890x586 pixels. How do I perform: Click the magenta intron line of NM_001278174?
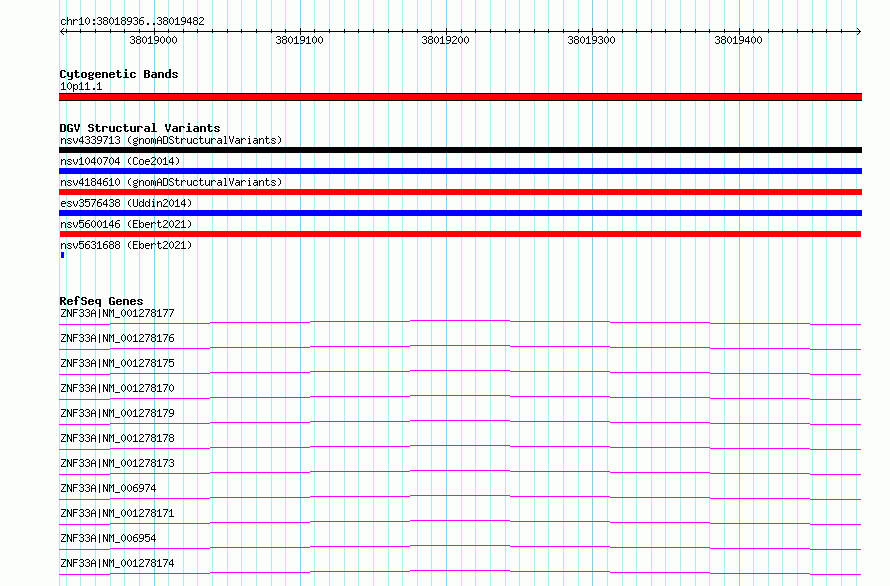coord(460,571)
